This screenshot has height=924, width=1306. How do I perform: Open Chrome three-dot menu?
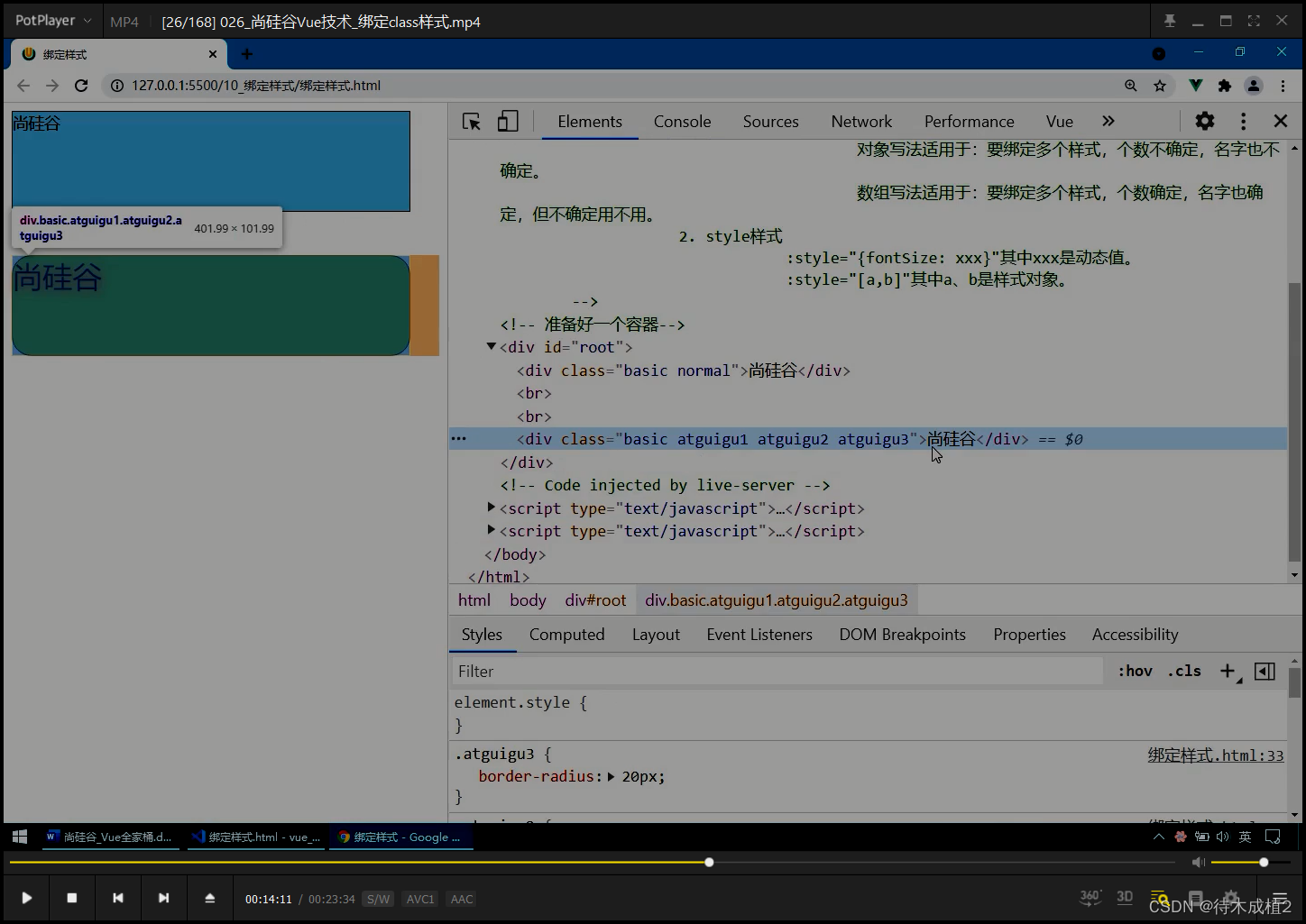click(x=1283, y=86)
